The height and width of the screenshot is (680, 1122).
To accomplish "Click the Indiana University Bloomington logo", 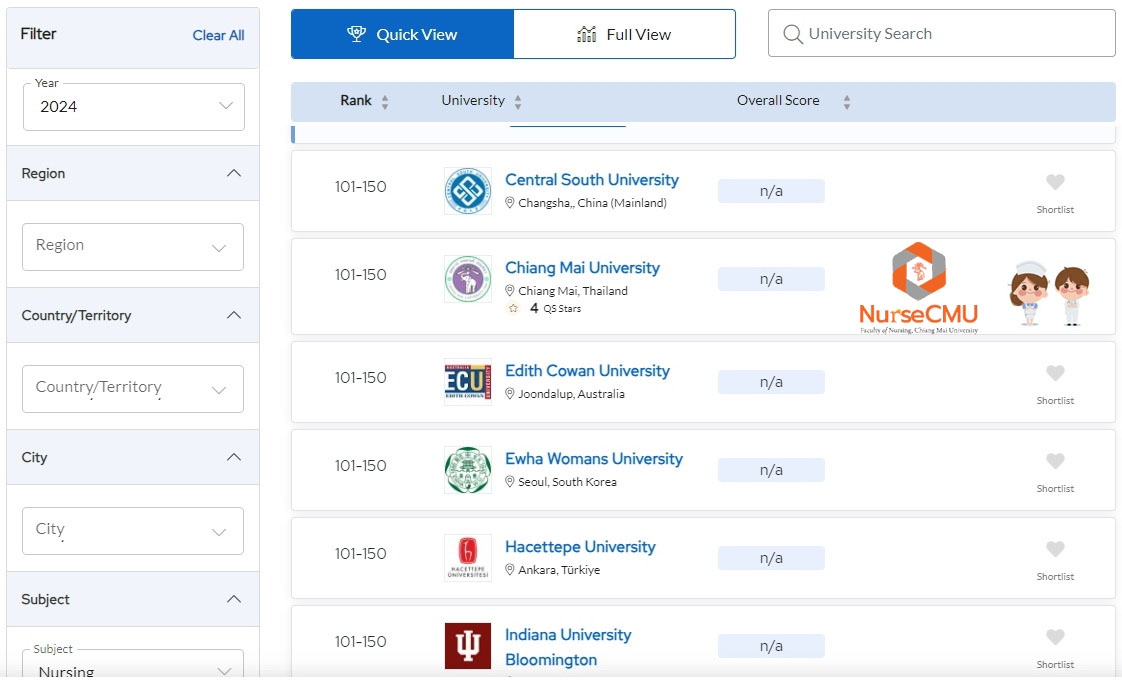I will pos(467,646).
